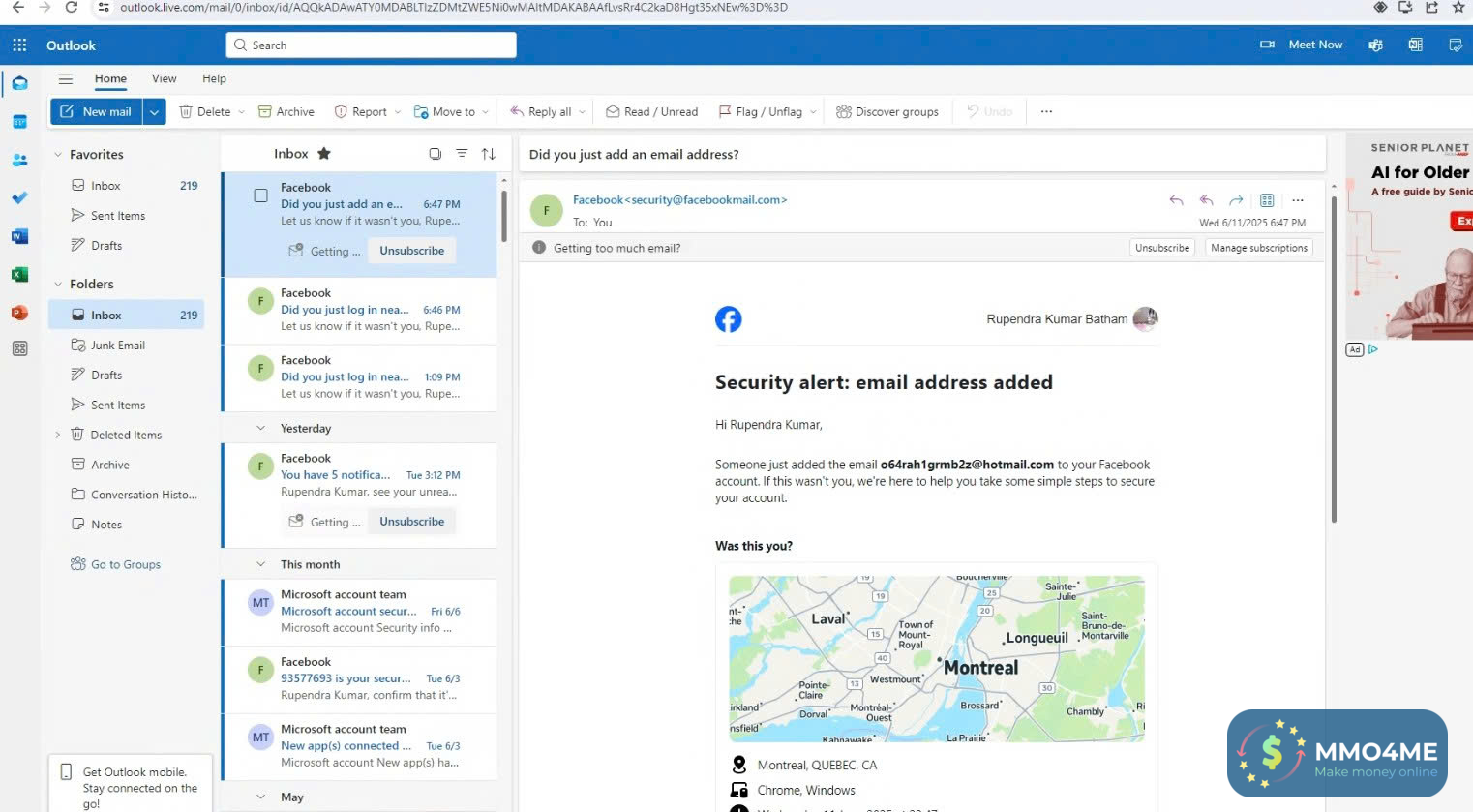Reply all using the double-arrow icon in message
The height and width of the screenshot is (812, 1473).
(x=1206, y=200)
